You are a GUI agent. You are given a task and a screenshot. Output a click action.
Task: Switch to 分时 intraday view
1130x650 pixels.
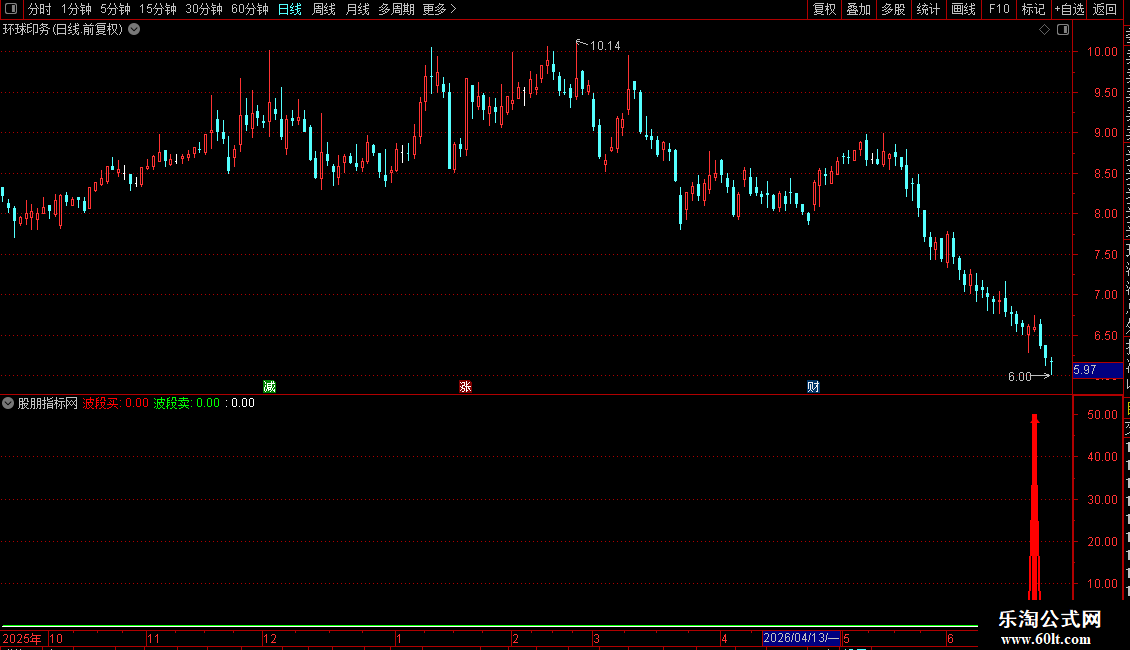click(x=40, y=9)
